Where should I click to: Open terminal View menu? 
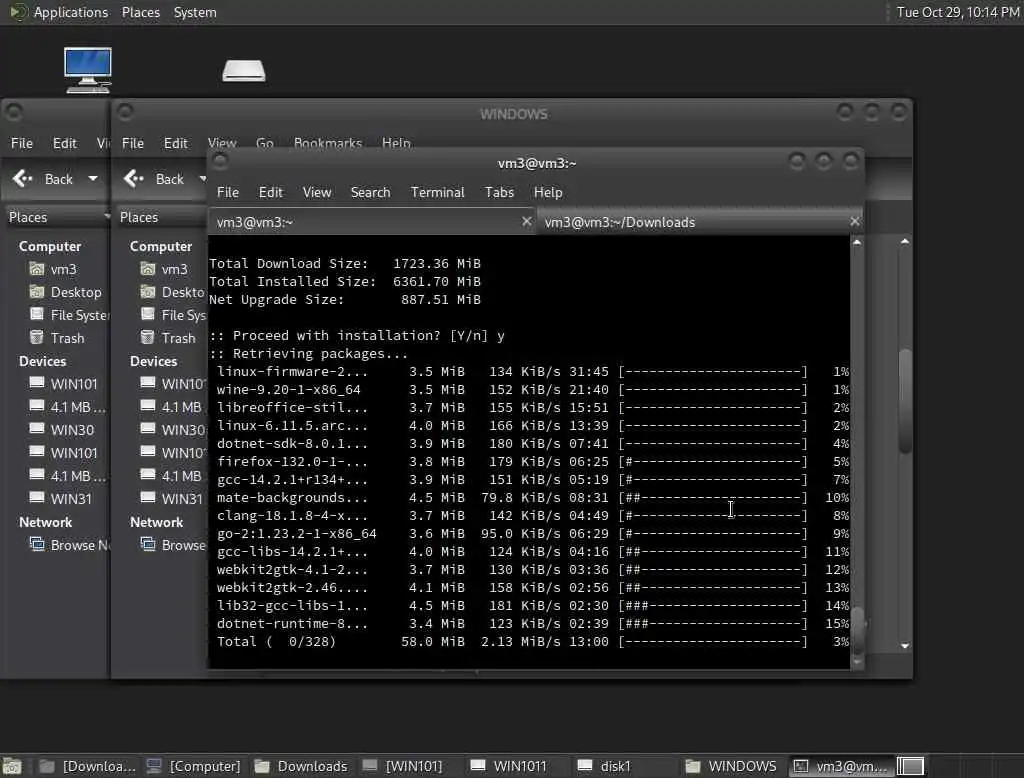click(x=317, y=192)
